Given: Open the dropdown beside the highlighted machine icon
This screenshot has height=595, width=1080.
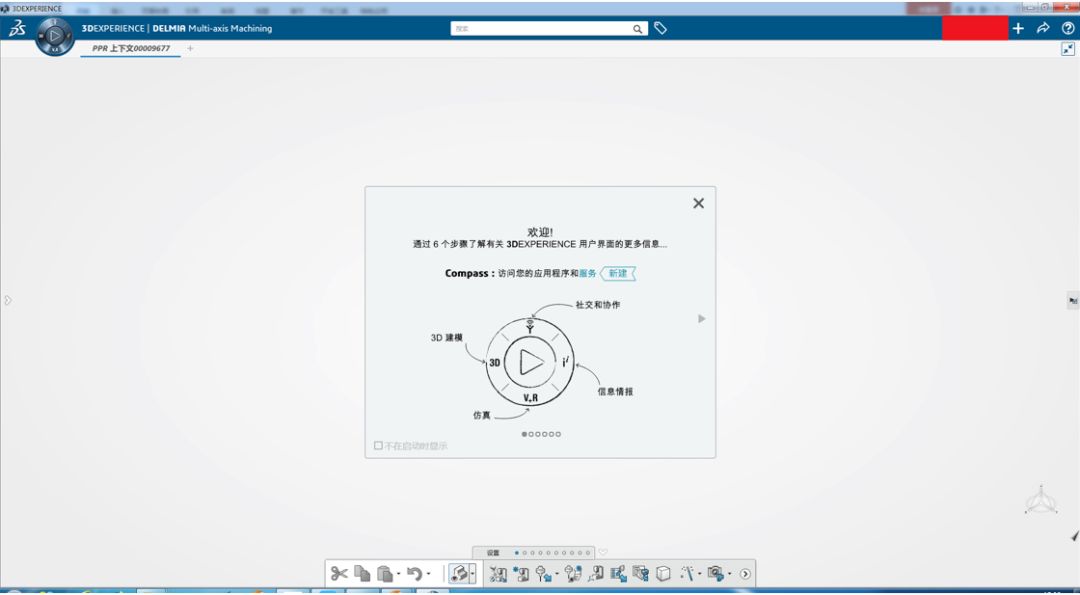Looking at the screenshot, I should point(472,574).
